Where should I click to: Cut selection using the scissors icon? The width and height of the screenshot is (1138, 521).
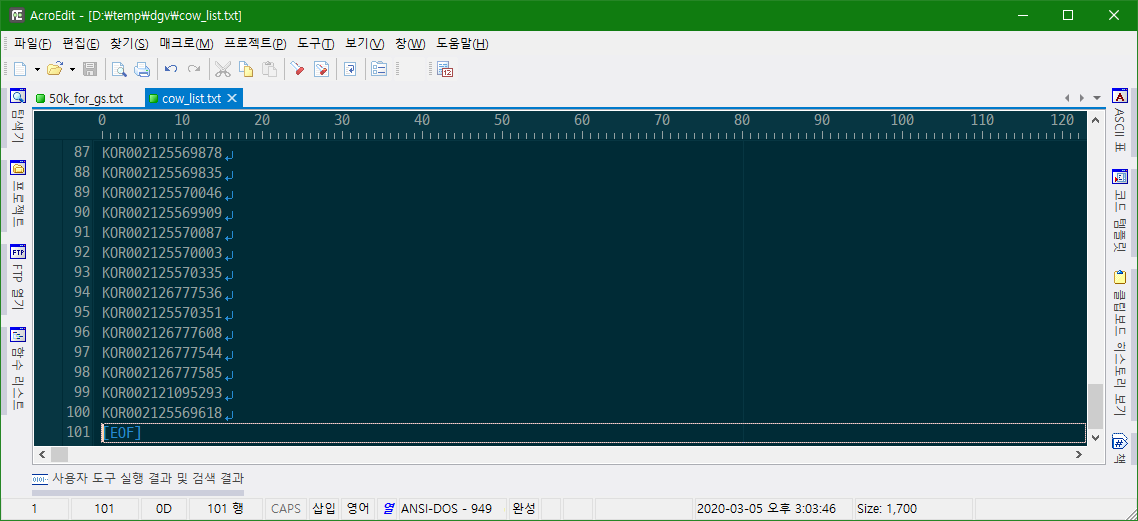[223, 69]
